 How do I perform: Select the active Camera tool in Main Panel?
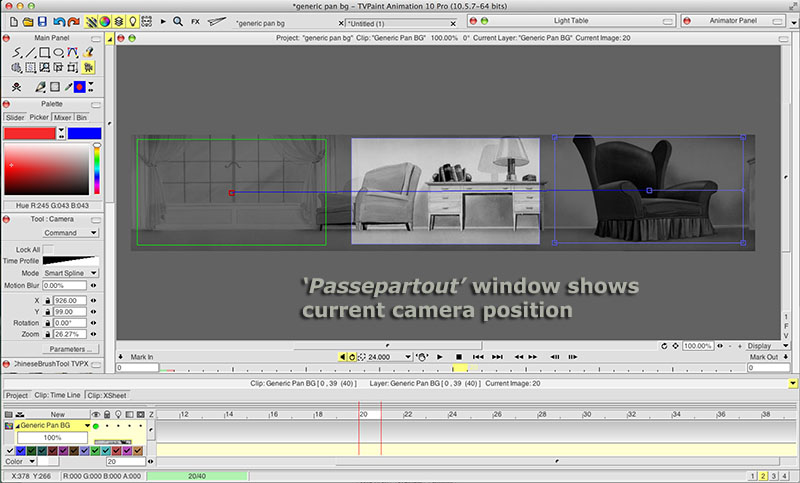[88, 67]
